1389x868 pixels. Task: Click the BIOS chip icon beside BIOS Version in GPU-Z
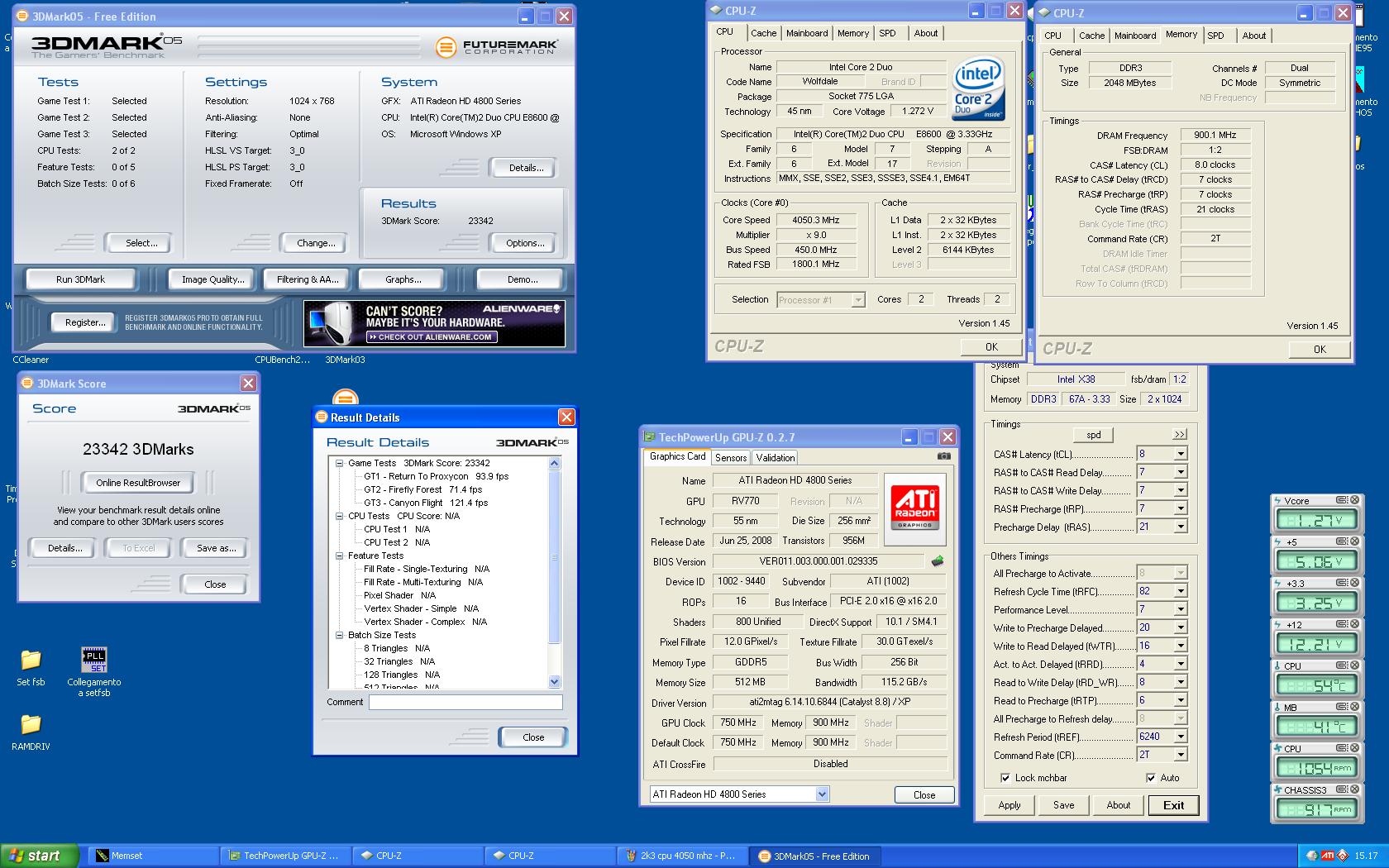click(x=938, y=561)
